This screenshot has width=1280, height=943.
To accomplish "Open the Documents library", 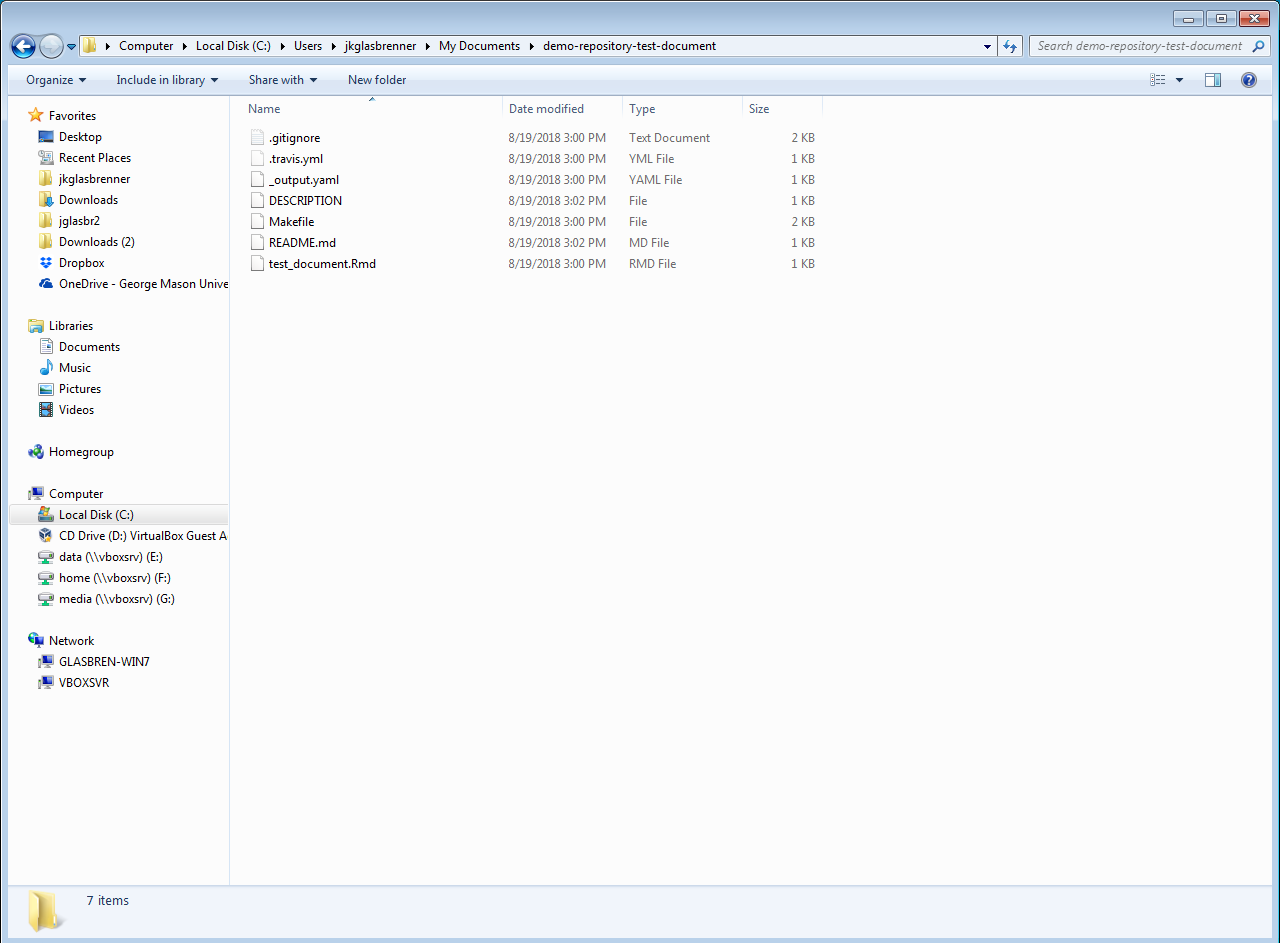I will [x=89, y=347].
